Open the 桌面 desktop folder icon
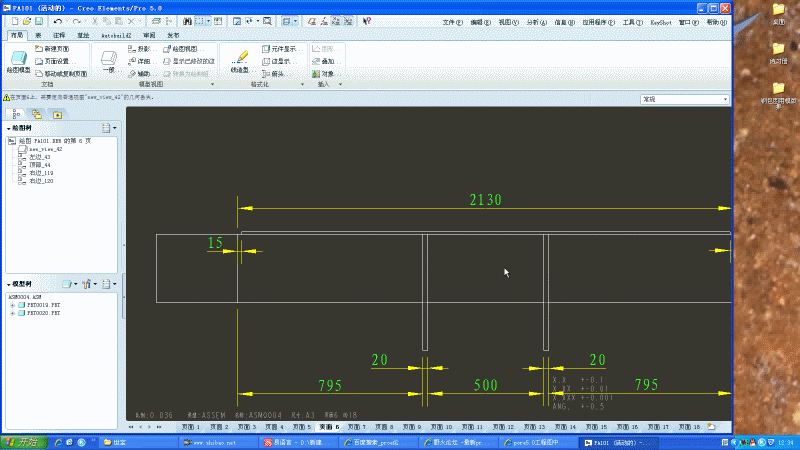 pyautogui.click(x=778, y=14)
